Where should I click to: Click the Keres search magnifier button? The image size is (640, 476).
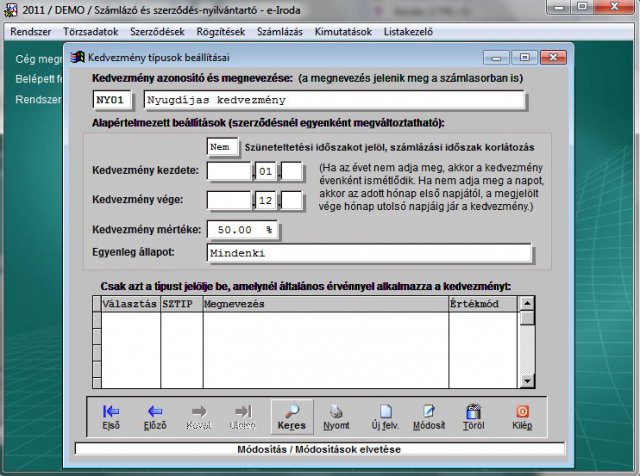pyautogui.click(x=291, y=416)
